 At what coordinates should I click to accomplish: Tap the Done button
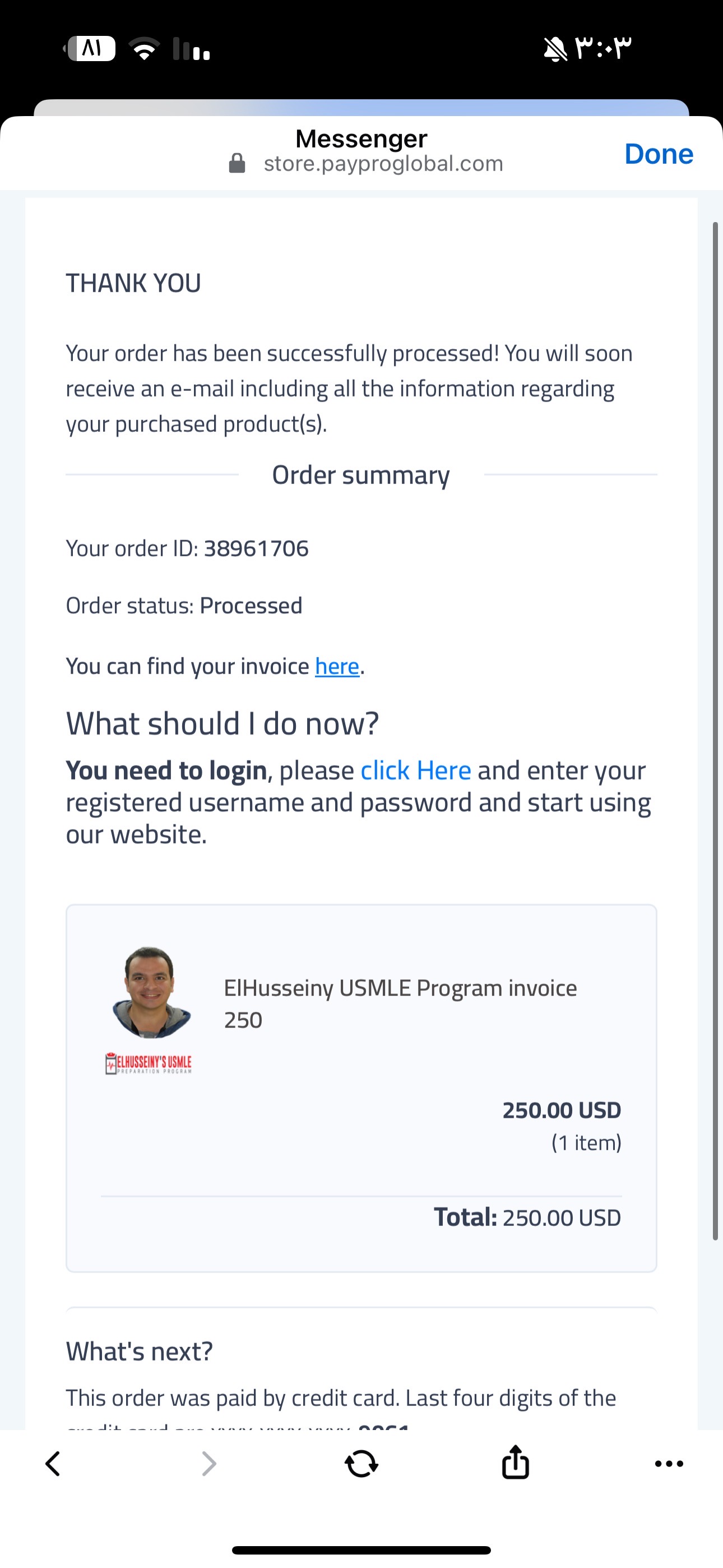(659, 154)
